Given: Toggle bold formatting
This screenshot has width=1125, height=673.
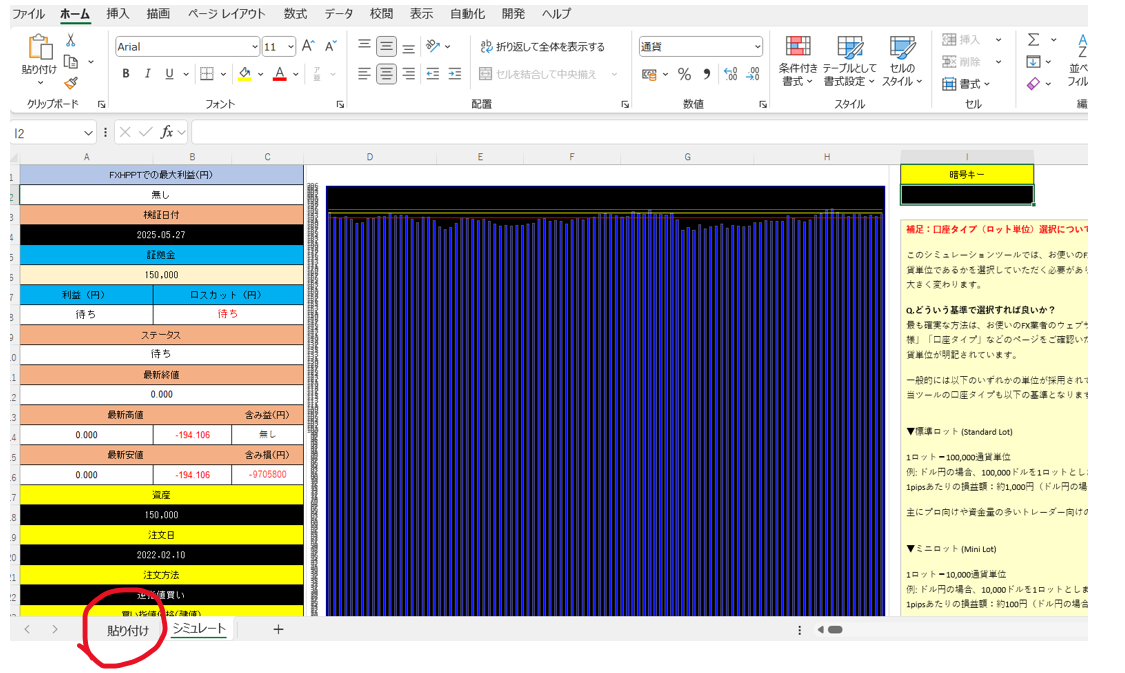Looking at the screenshot, I should click(125, 74).
